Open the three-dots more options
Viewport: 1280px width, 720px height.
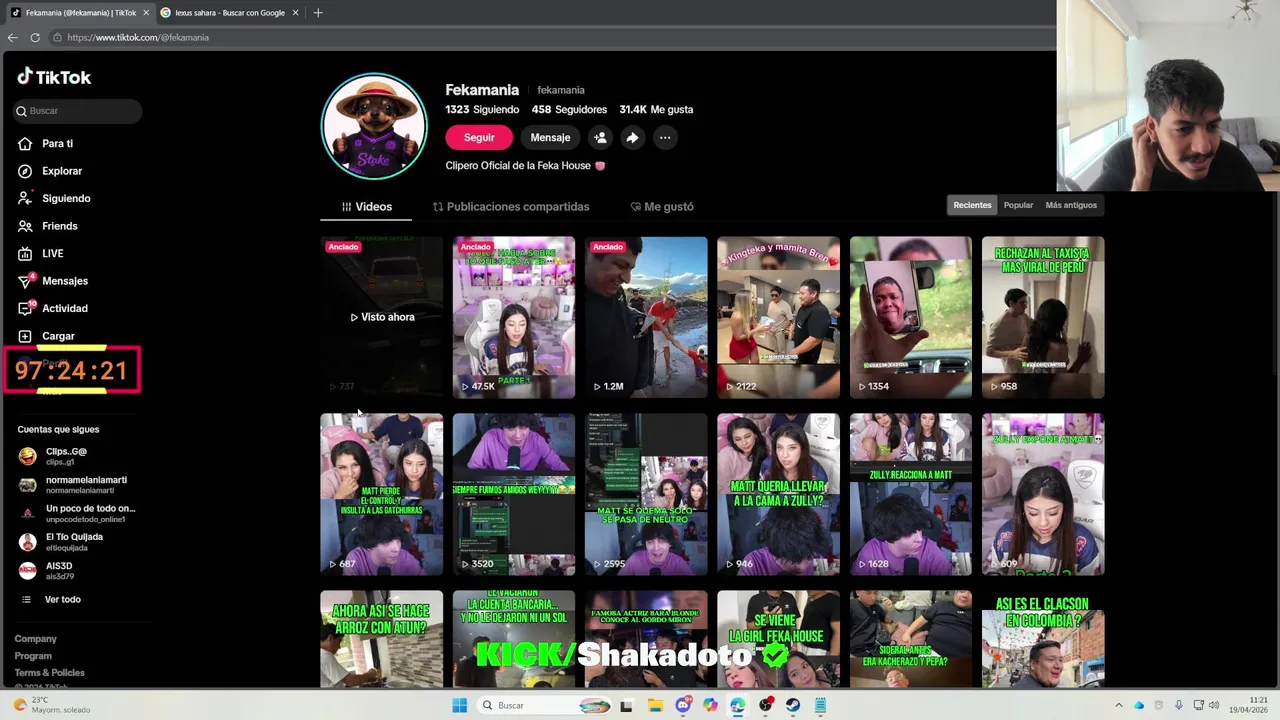point(665,138)
